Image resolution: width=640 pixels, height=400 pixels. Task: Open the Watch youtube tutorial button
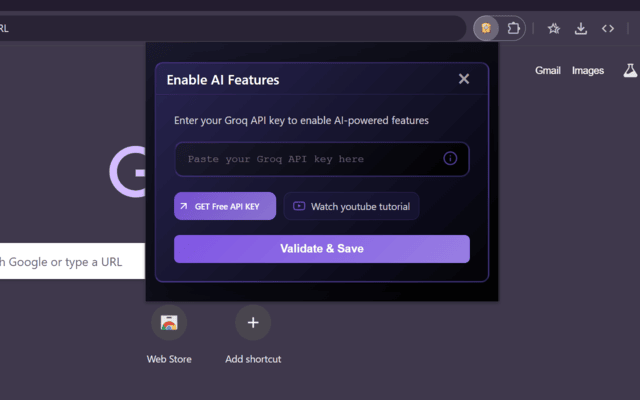tap(351, 206)
